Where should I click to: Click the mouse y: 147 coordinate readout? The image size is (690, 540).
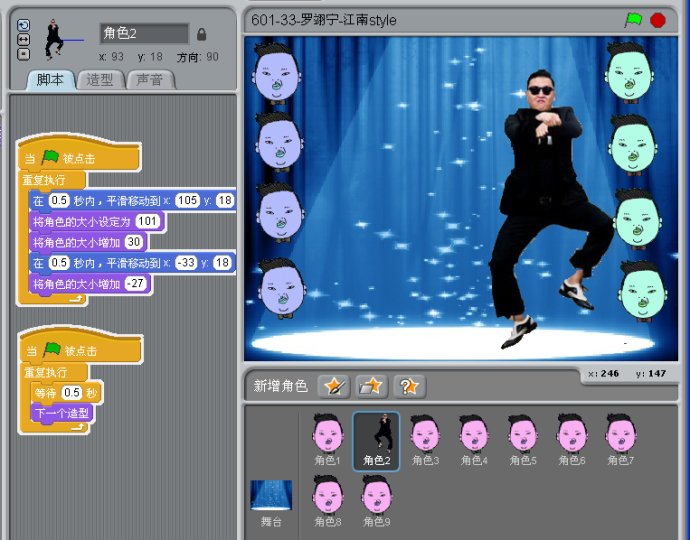tap(650, 374)
